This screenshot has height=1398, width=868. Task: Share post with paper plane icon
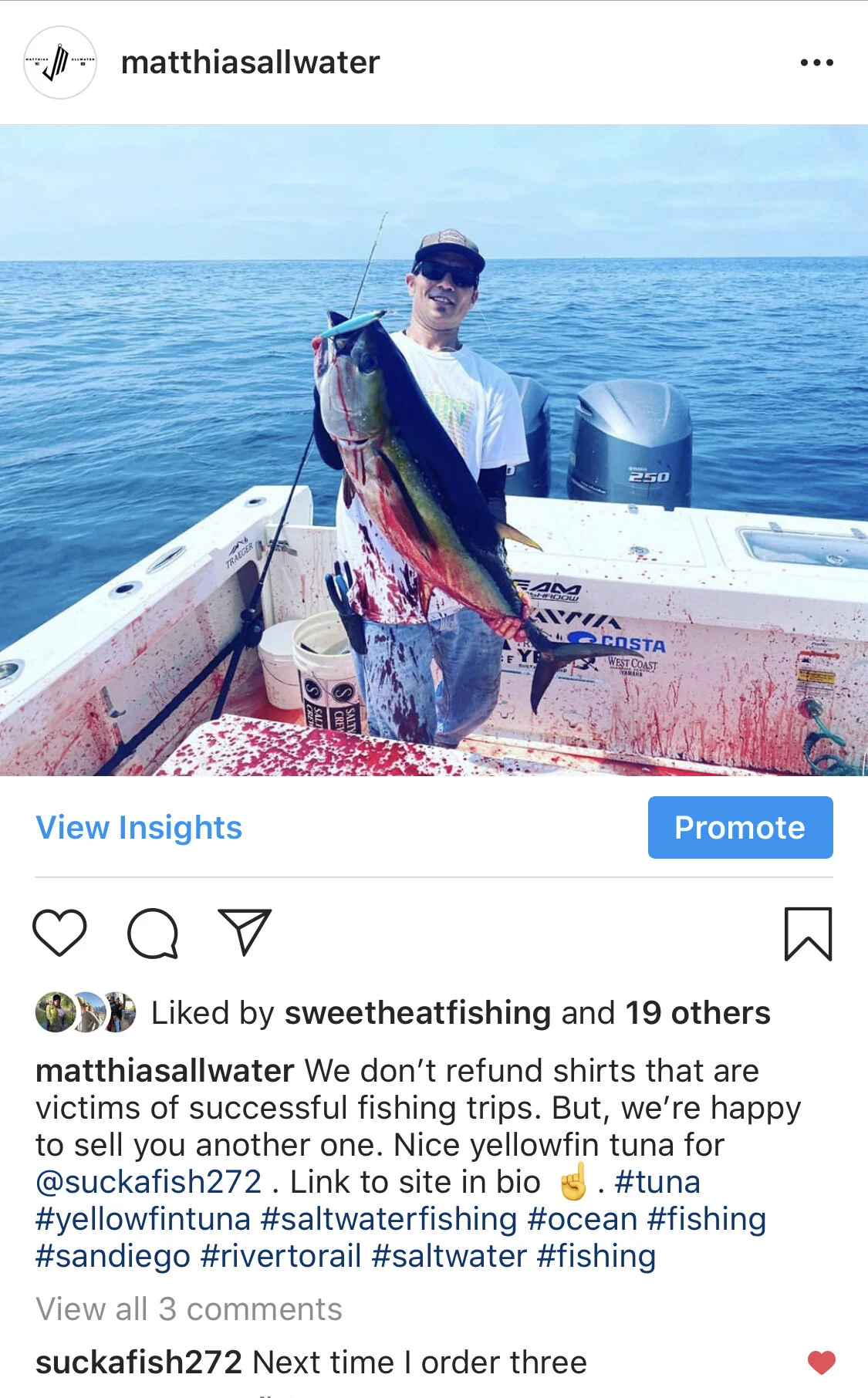point(245,932)
